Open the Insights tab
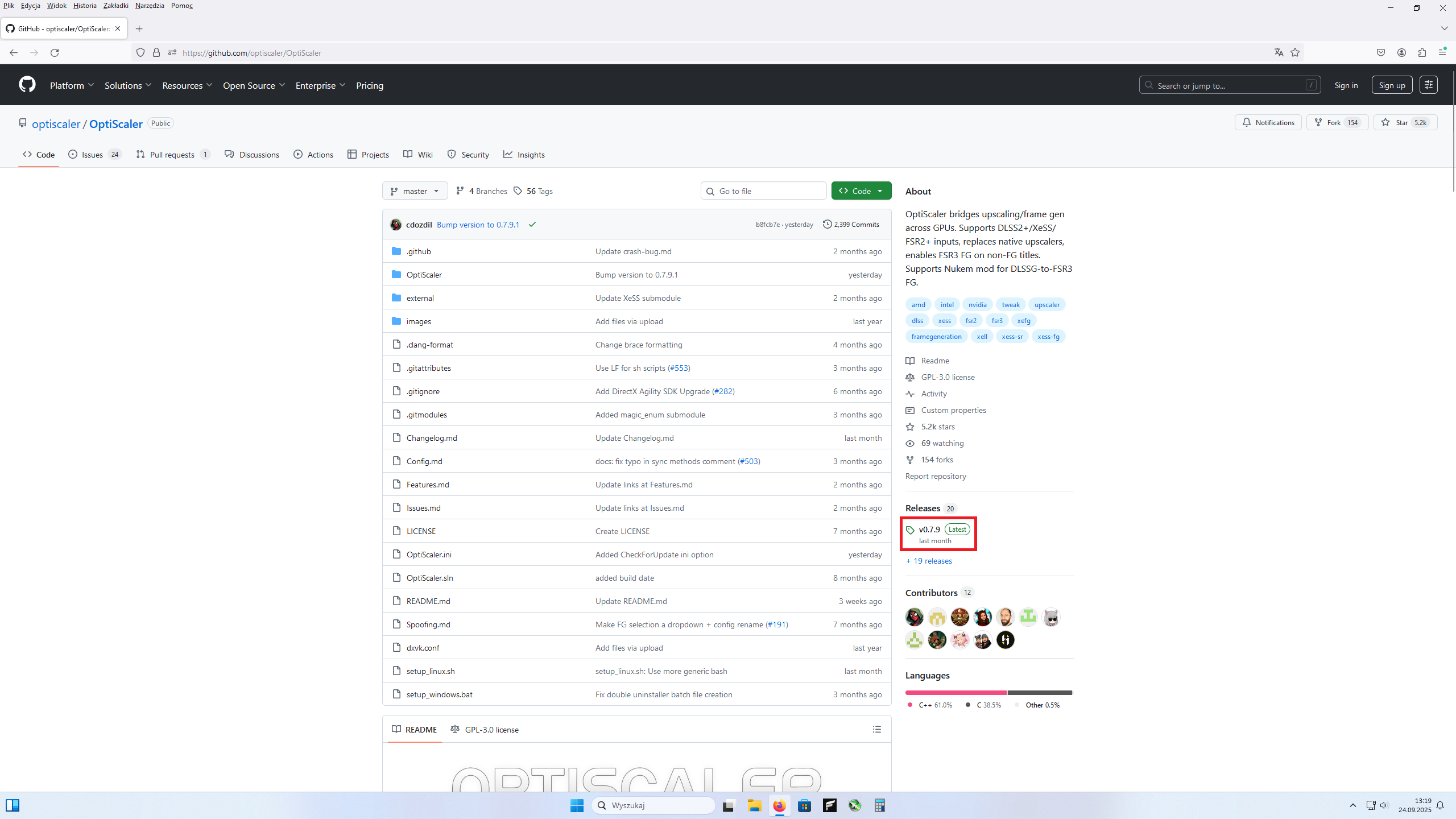 pyautogui.click(x=524, y=155)
